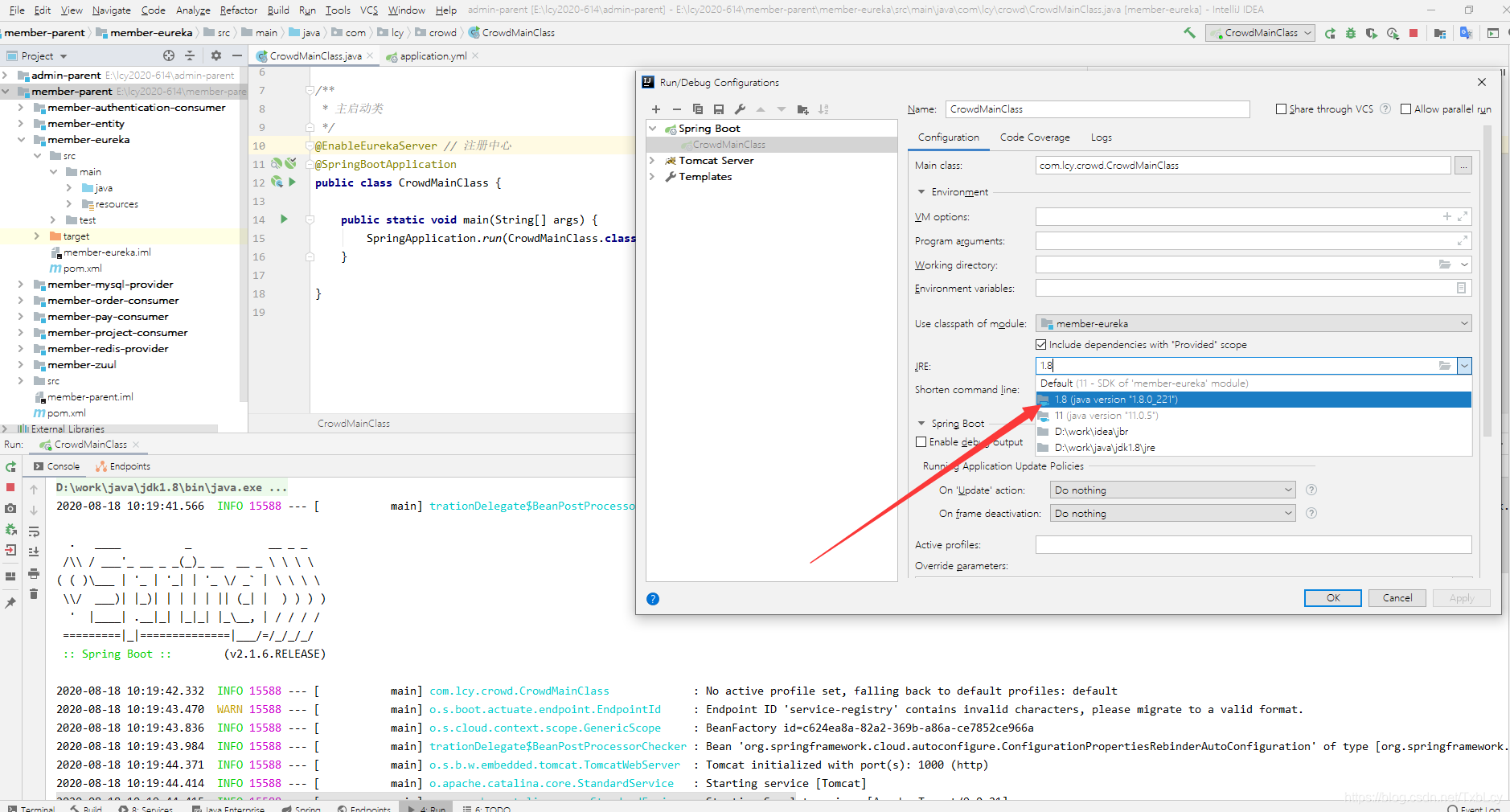Rerun CrowdMainClass from main toolbar
This screenshot has width=1510, height=812.
tap(1330, 33)
